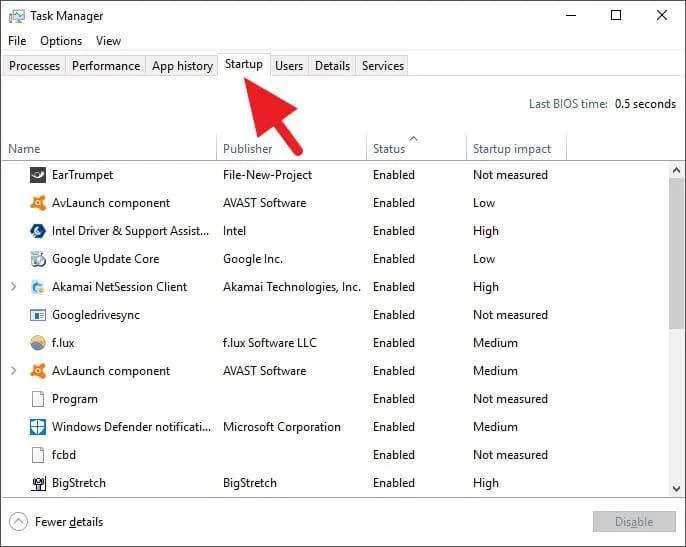Click the f.lux app icon
686x547 pixels.
(38, 343)
